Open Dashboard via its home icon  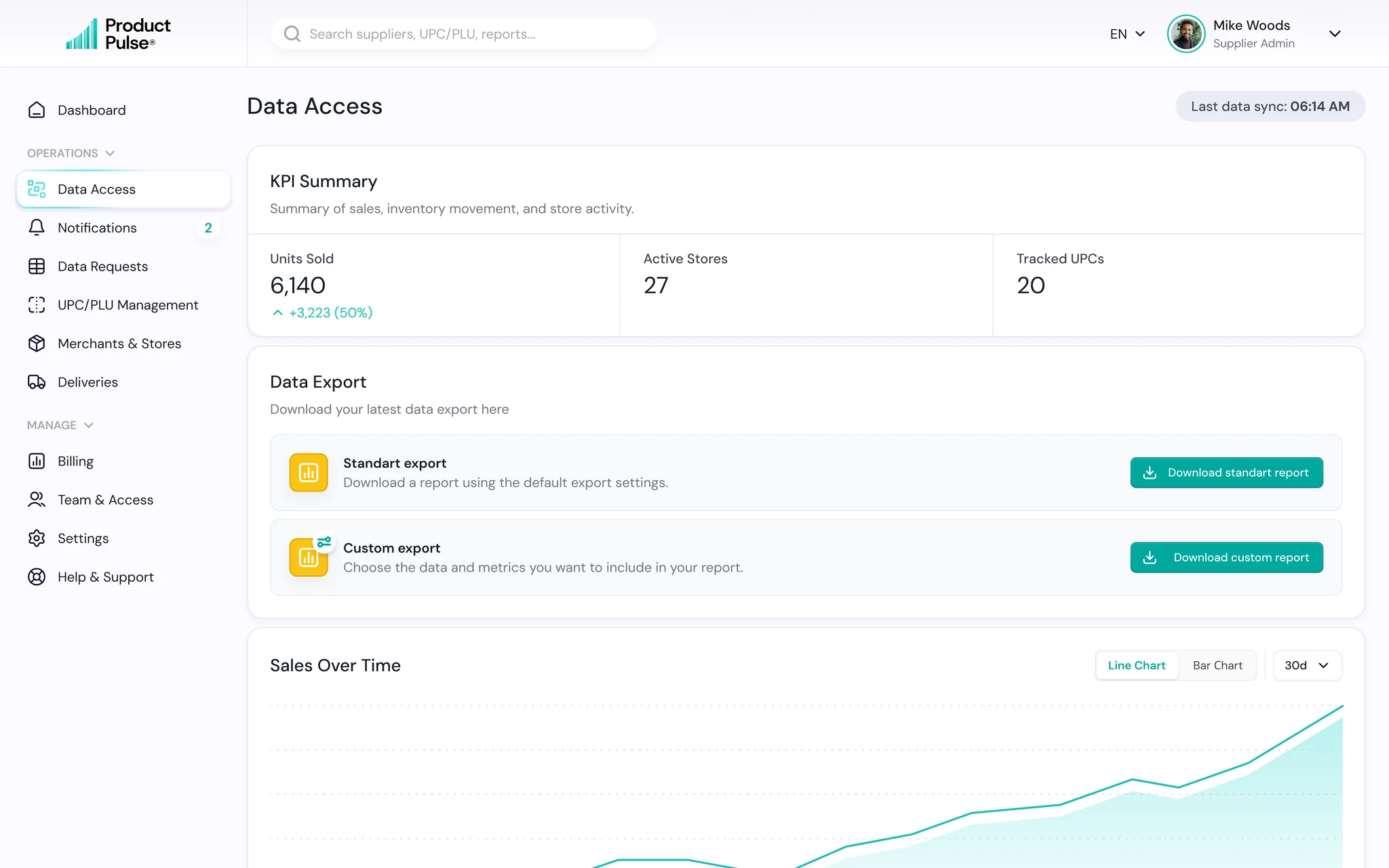click(37, 110)
